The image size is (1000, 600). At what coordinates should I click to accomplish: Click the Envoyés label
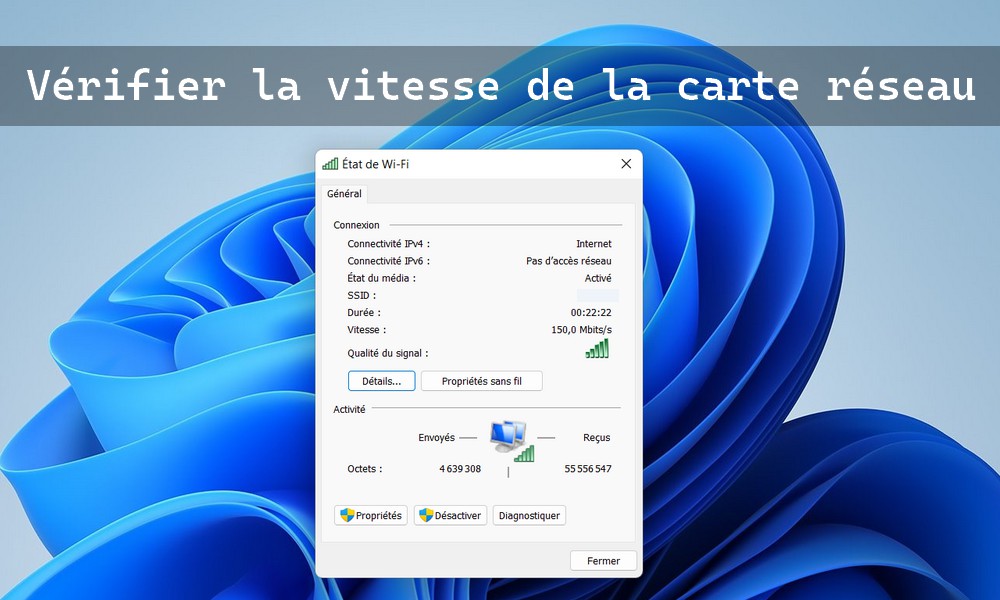point(436,437)
